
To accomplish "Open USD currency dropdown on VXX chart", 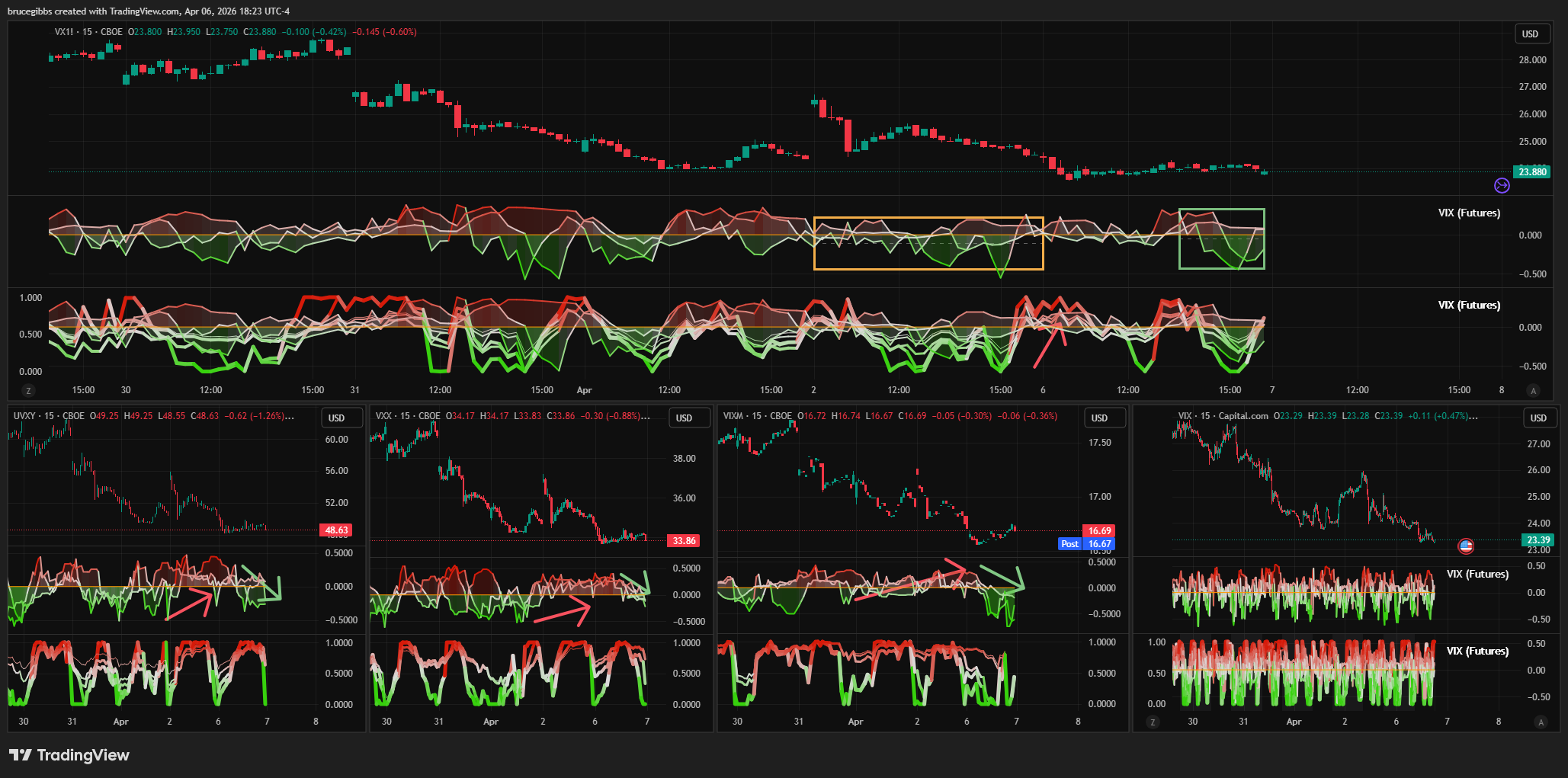I will coord(684,418).
